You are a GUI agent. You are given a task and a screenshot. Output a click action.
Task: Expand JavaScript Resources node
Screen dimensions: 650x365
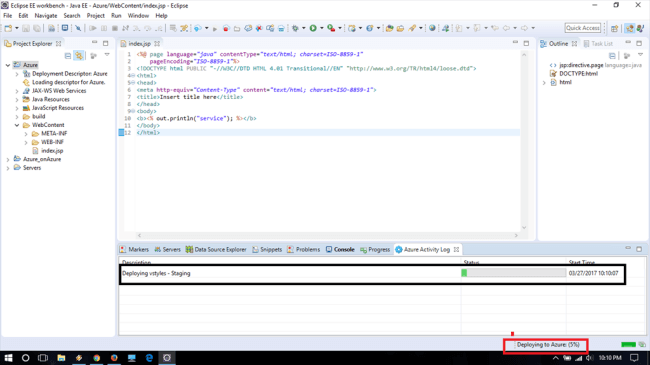click(17, 108)
